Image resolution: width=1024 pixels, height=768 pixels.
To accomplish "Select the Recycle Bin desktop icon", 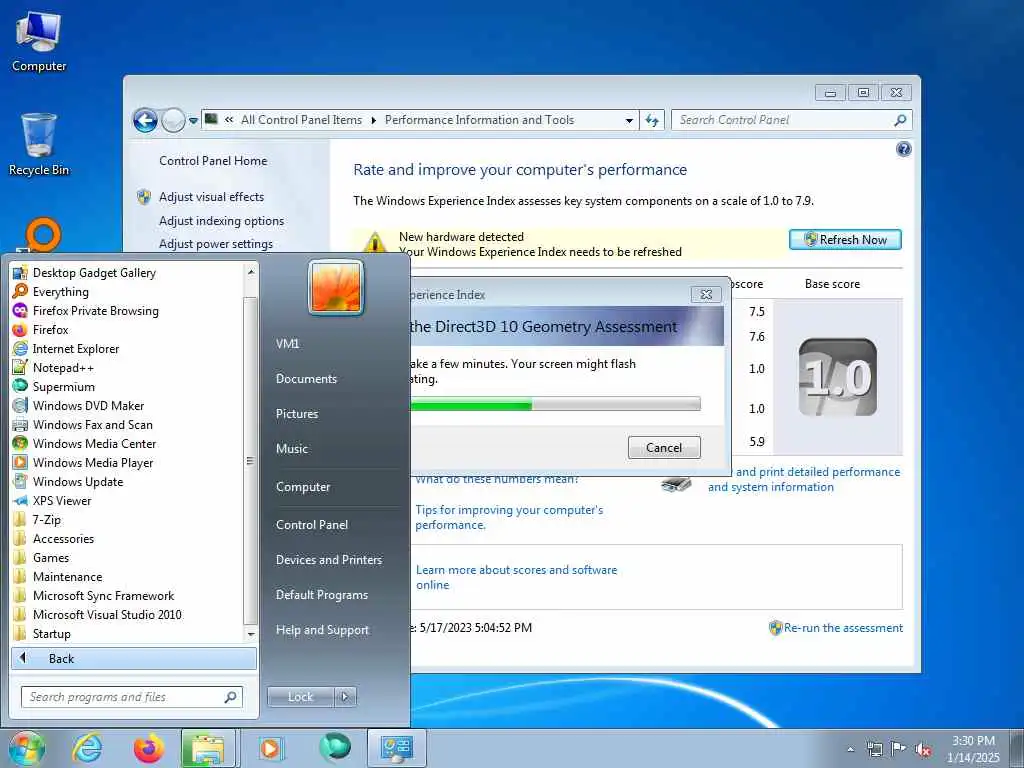I will pos(39,144).
